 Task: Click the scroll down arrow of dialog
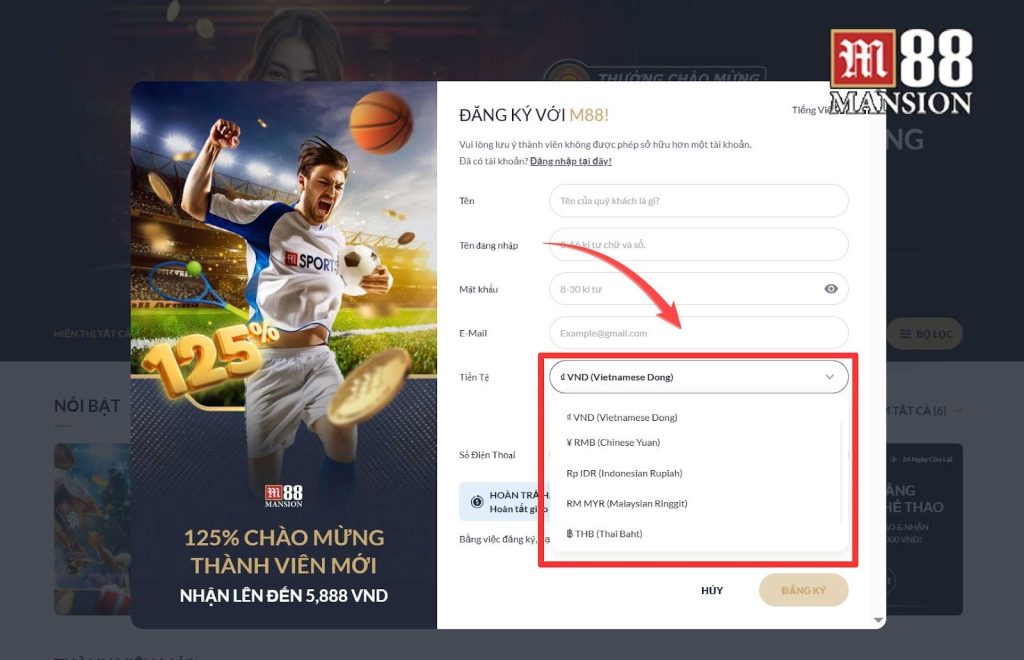click(x=878, y=620)
